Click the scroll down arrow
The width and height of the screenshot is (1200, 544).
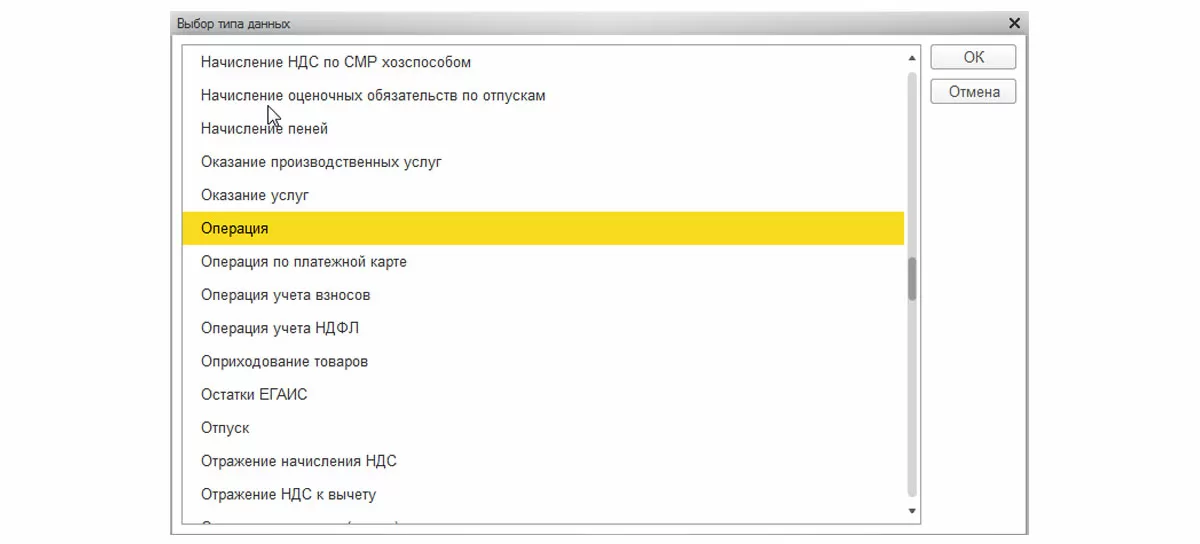pos(912,511)
